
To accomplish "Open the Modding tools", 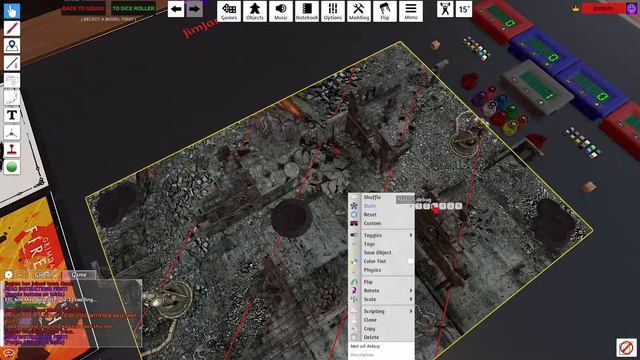I will tap(359, 11).
